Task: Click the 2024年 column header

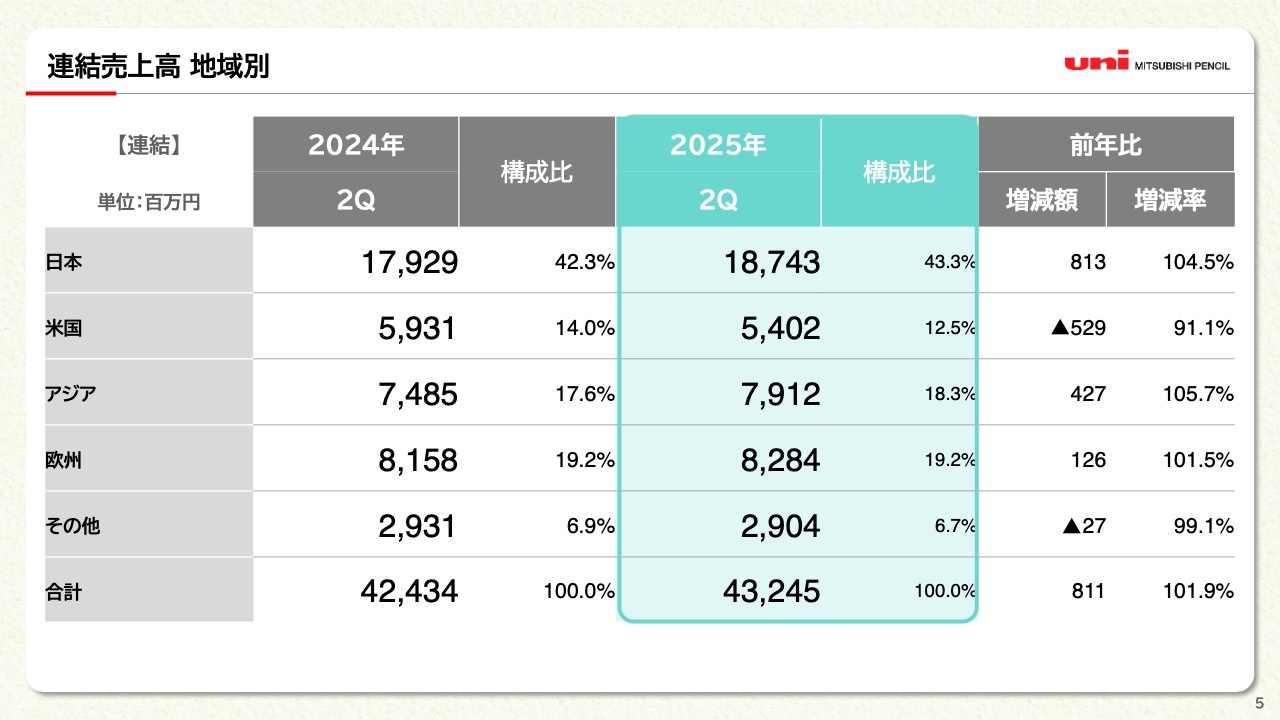Action: coord(356,145)
